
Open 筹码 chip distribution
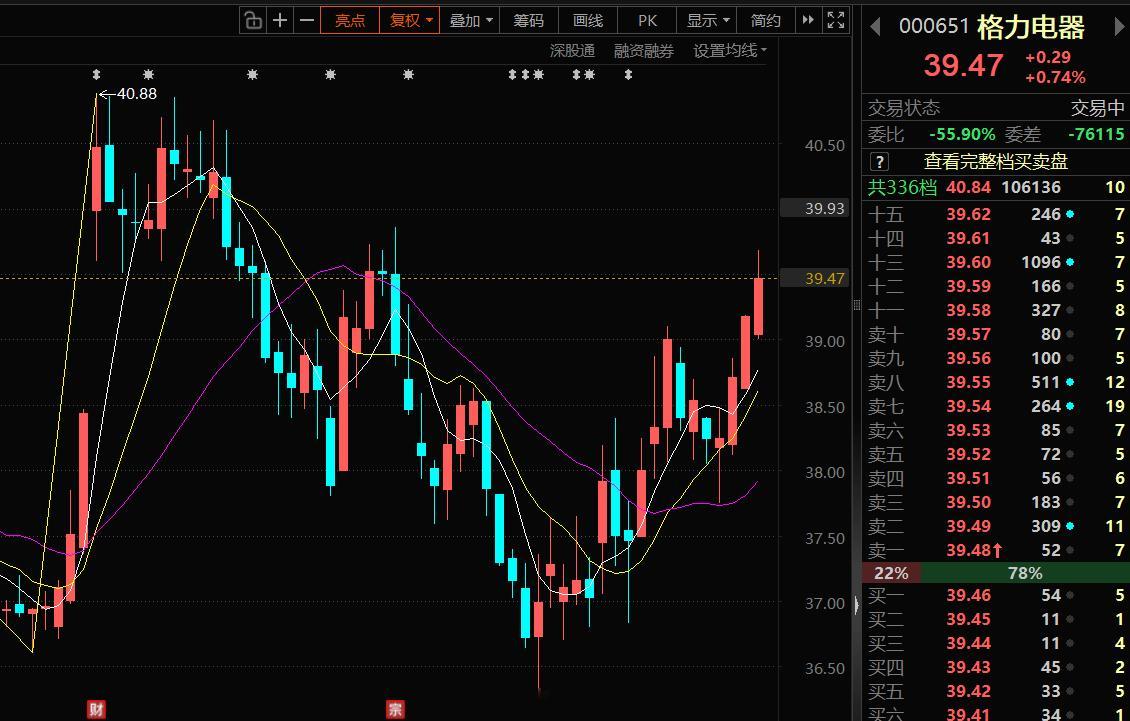528,20
